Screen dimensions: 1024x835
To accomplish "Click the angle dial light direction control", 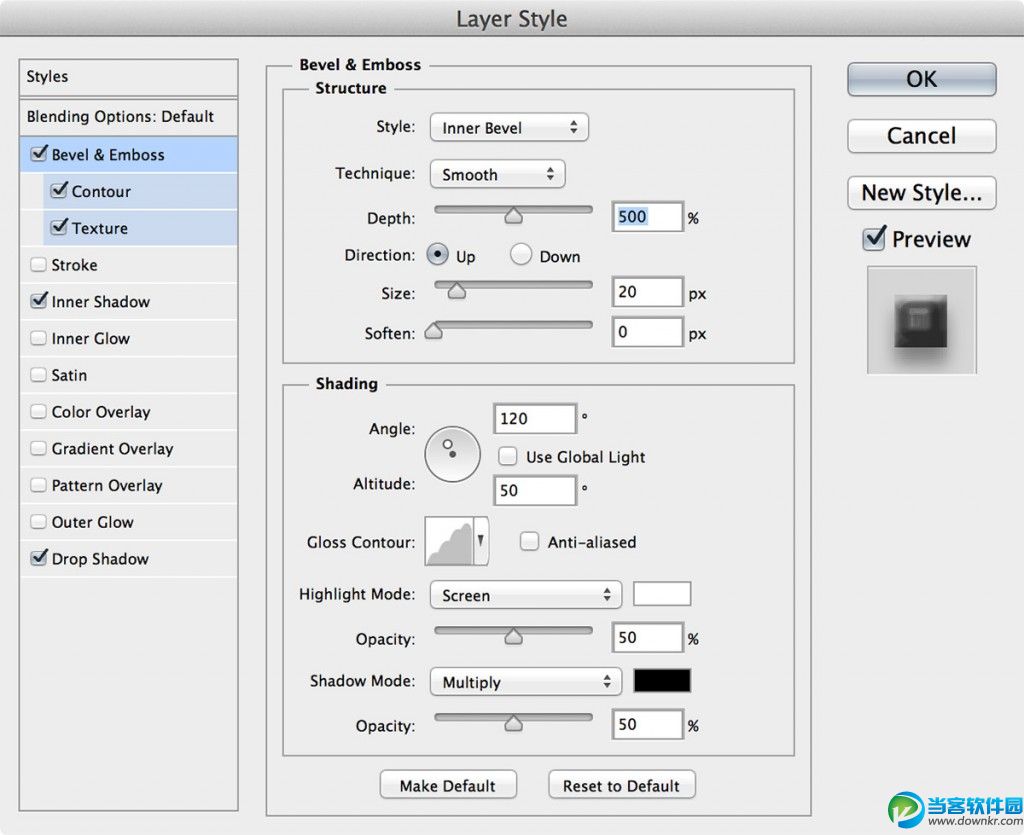I will (453, 454).
